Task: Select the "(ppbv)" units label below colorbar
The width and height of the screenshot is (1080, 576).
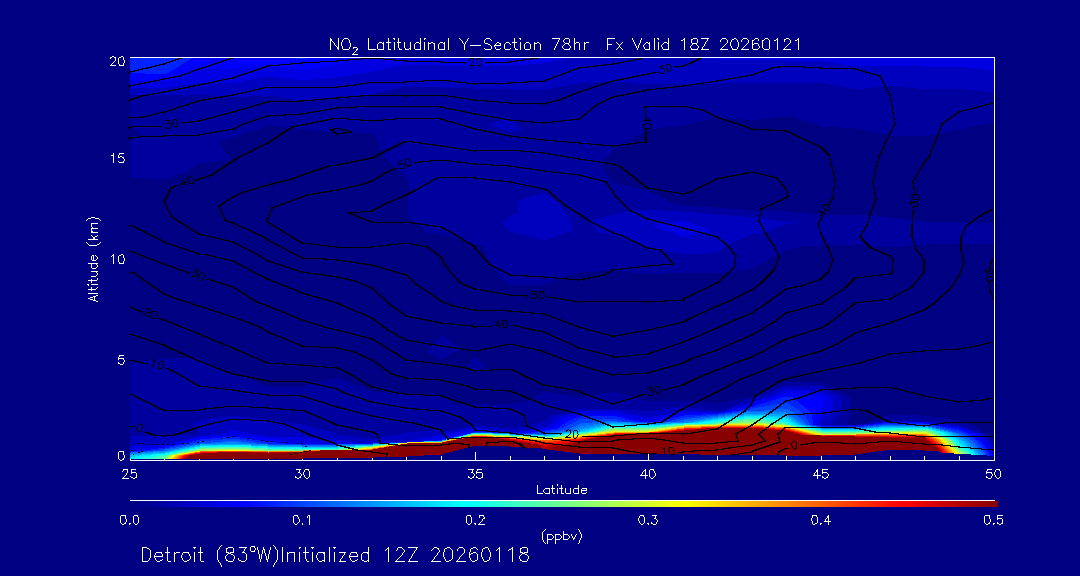Action: click(x=561, y=536)
